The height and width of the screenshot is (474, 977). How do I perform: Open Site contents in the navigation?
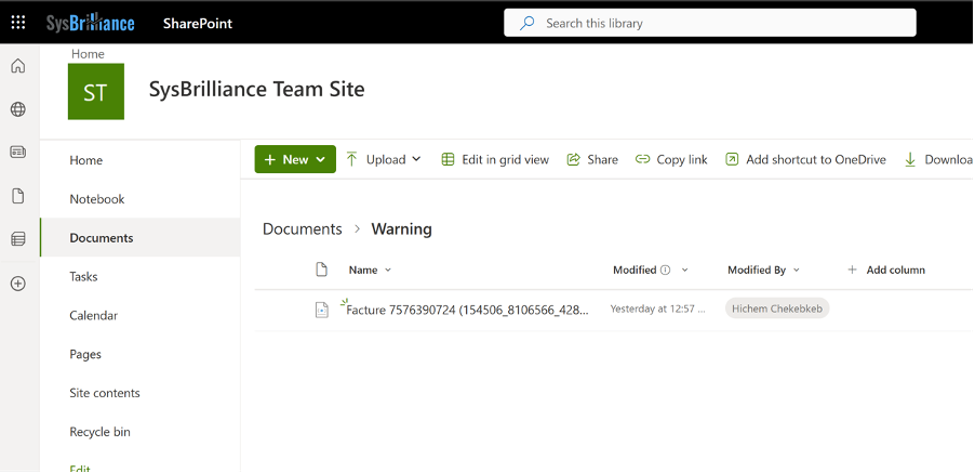coord(105,393)
